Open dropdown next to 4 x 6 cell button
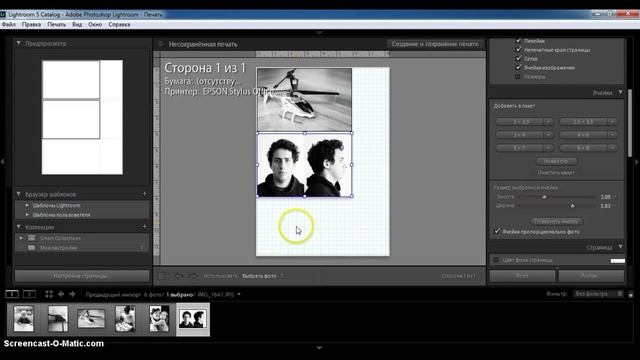 point(612,135)
